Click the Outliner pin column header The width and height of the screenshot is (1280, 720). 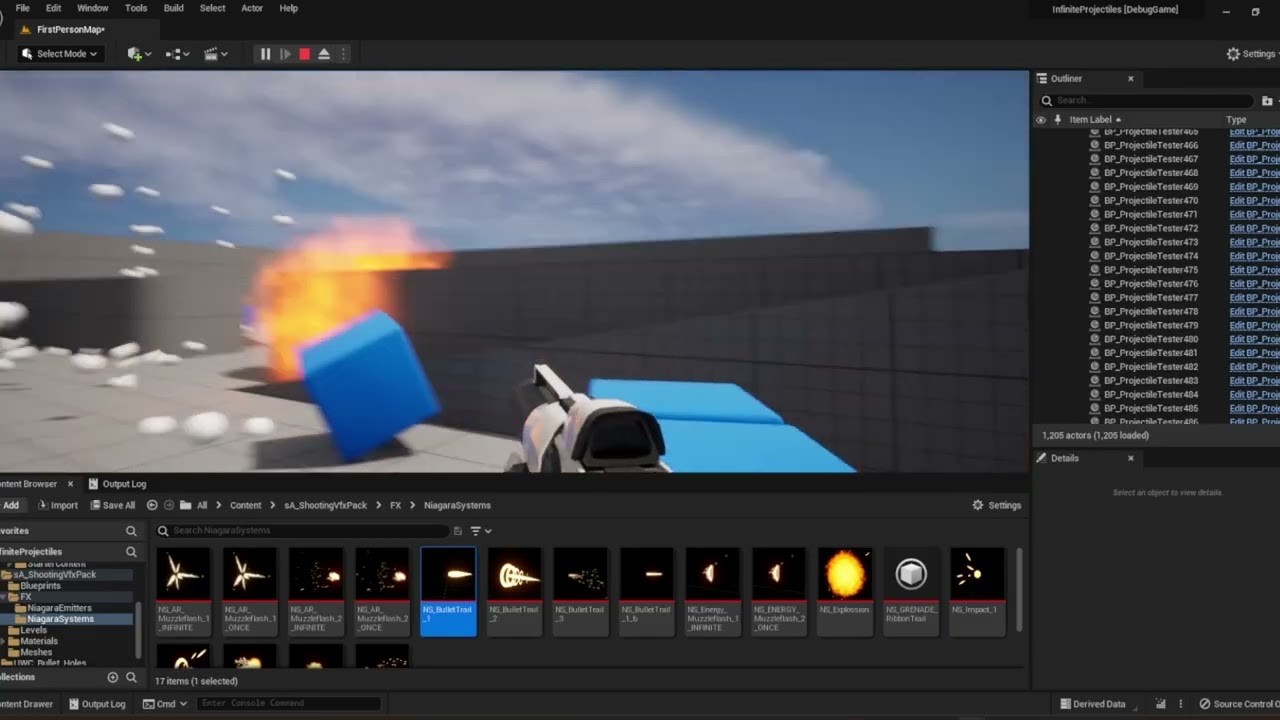1057,120
